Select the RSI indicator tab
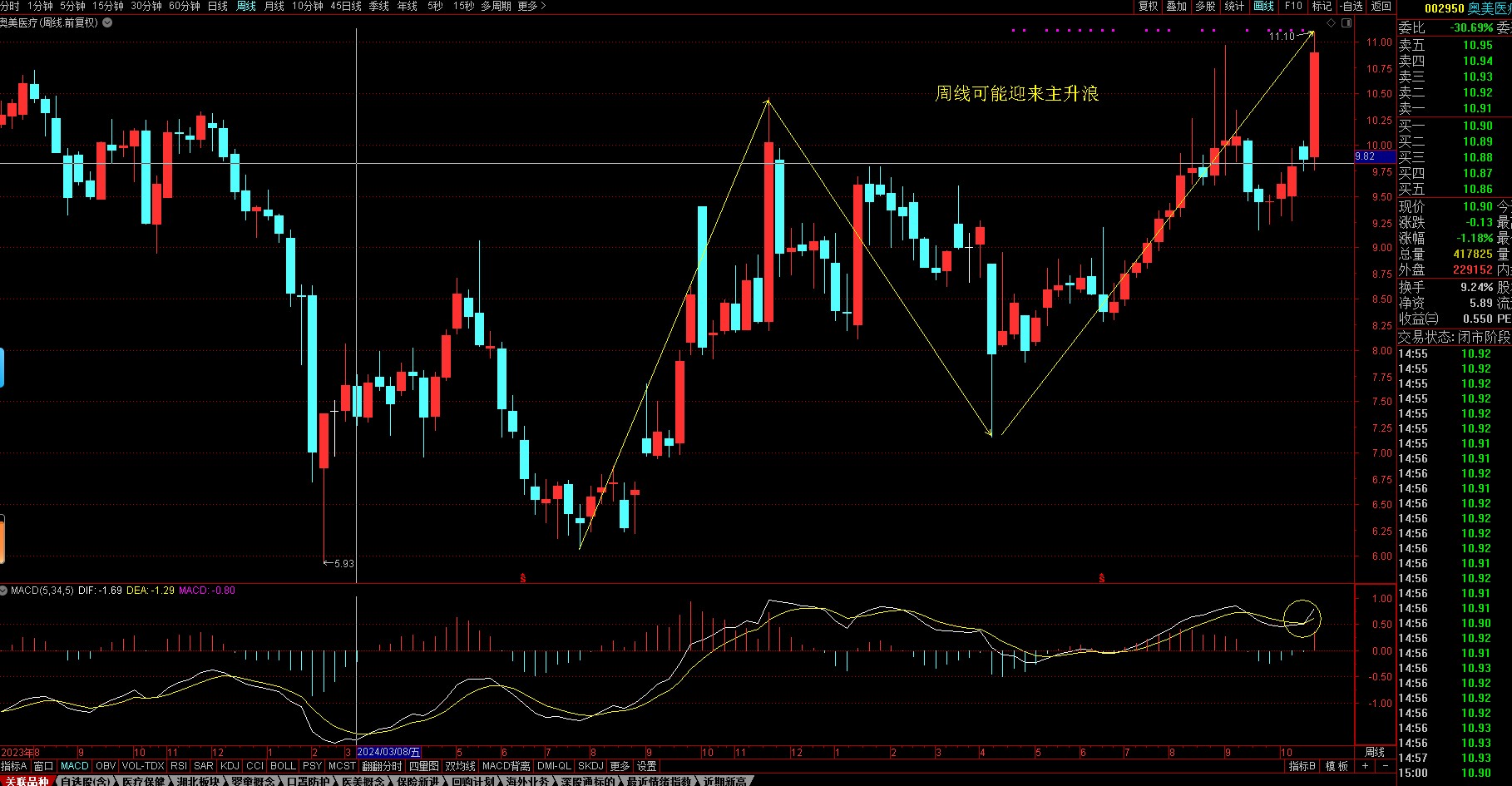 coord(179,766)
